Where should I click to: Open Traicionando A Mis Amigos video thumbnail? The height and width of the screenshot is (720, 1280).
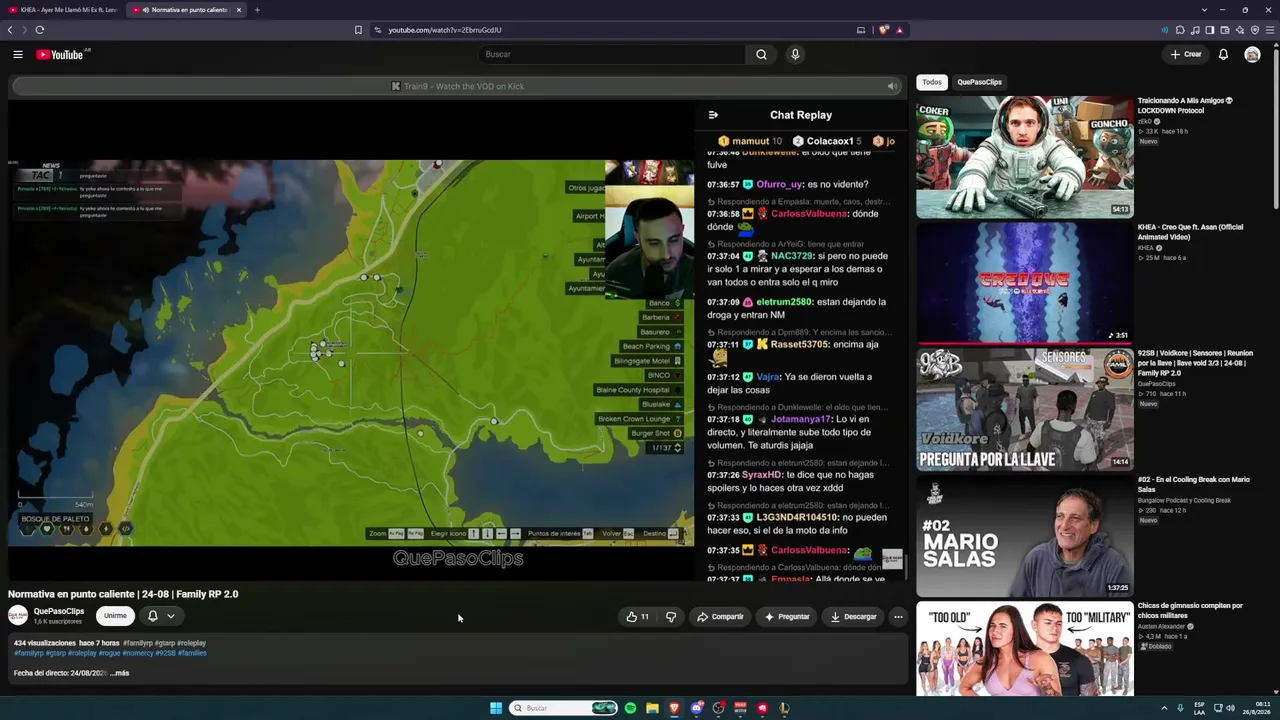[x=1025, y=157]
